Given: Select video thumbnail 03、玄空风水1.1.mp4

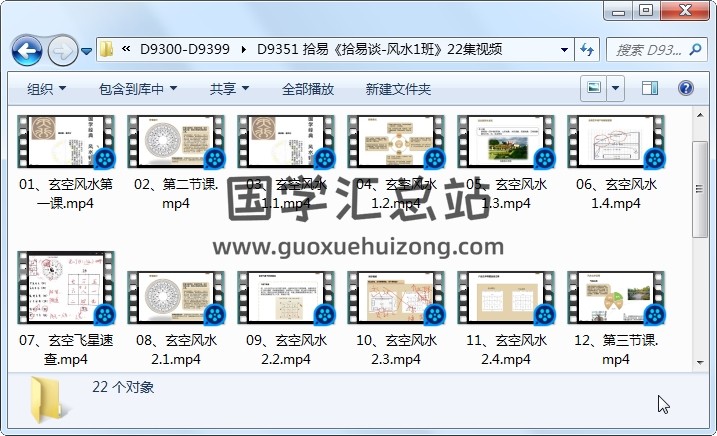Looking at the screenshot, I should pyautogui.click(x=286, y=142).
